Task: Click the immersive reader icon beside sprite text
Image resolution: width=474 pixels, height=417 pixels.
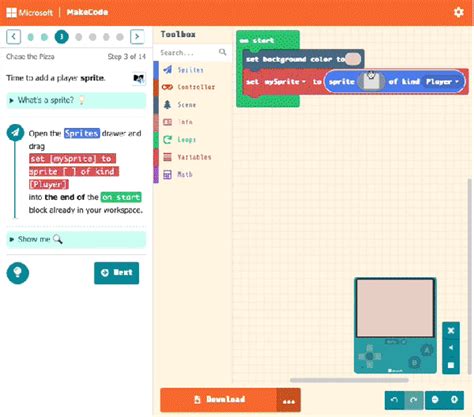Action: [139, 78]
